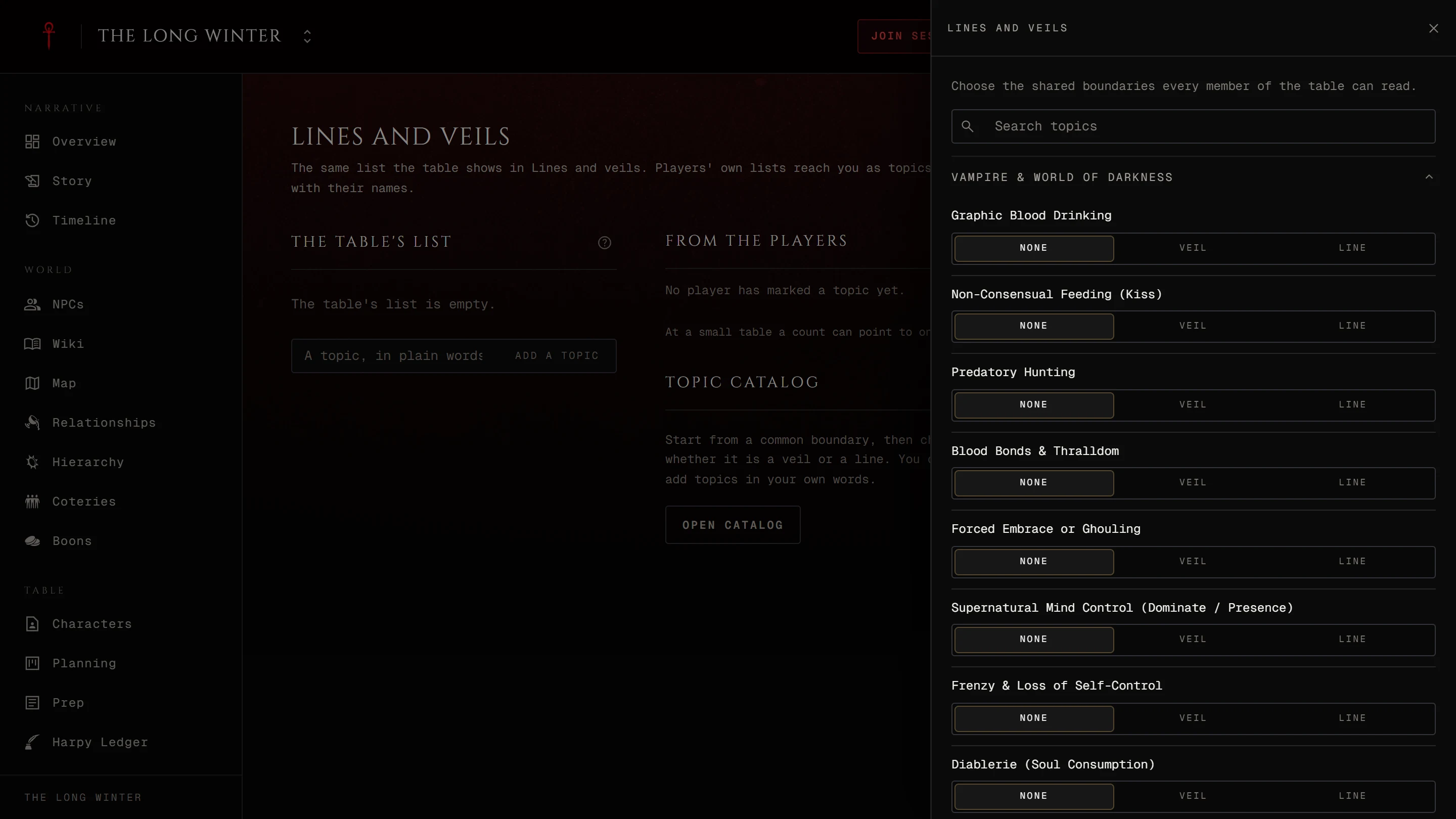This screenshot has width=1456, height=819.
Task: Set Supernatural Mind Control to Line
Action: click(x=1352, y=639)
